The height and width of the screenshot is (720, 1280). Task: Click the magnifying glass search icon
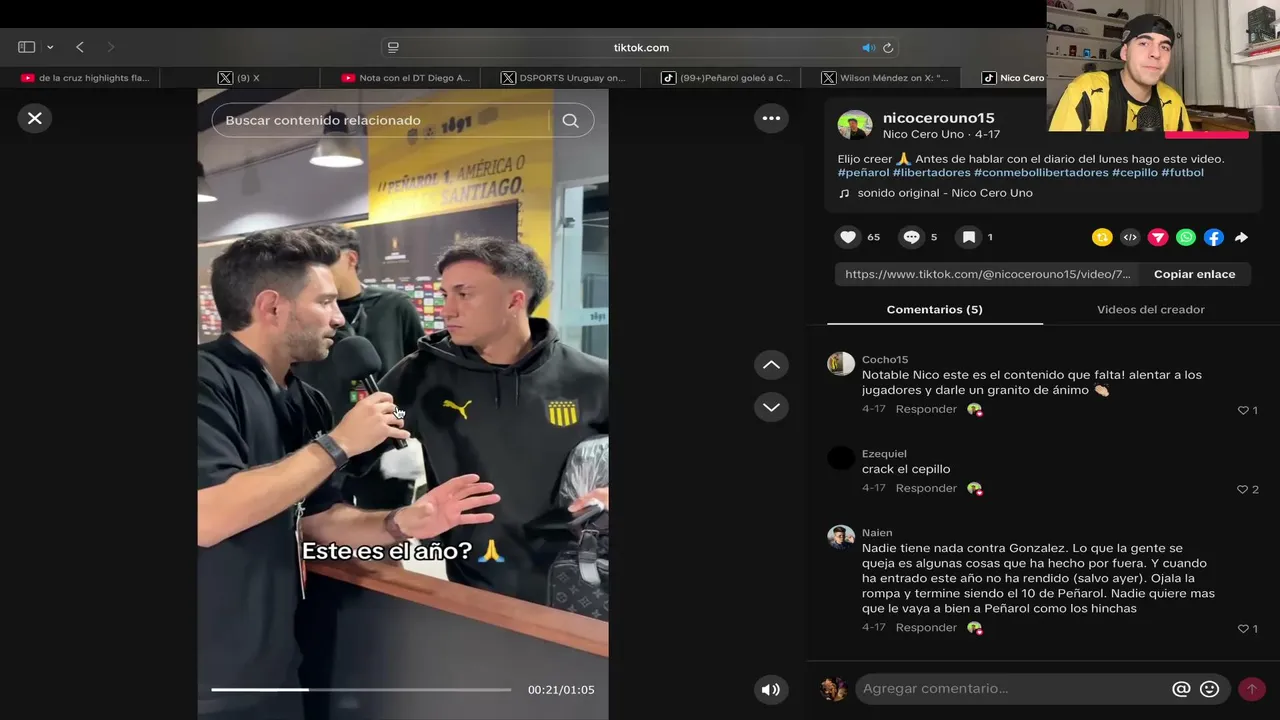pyautogui.click(x=570, y=120)
